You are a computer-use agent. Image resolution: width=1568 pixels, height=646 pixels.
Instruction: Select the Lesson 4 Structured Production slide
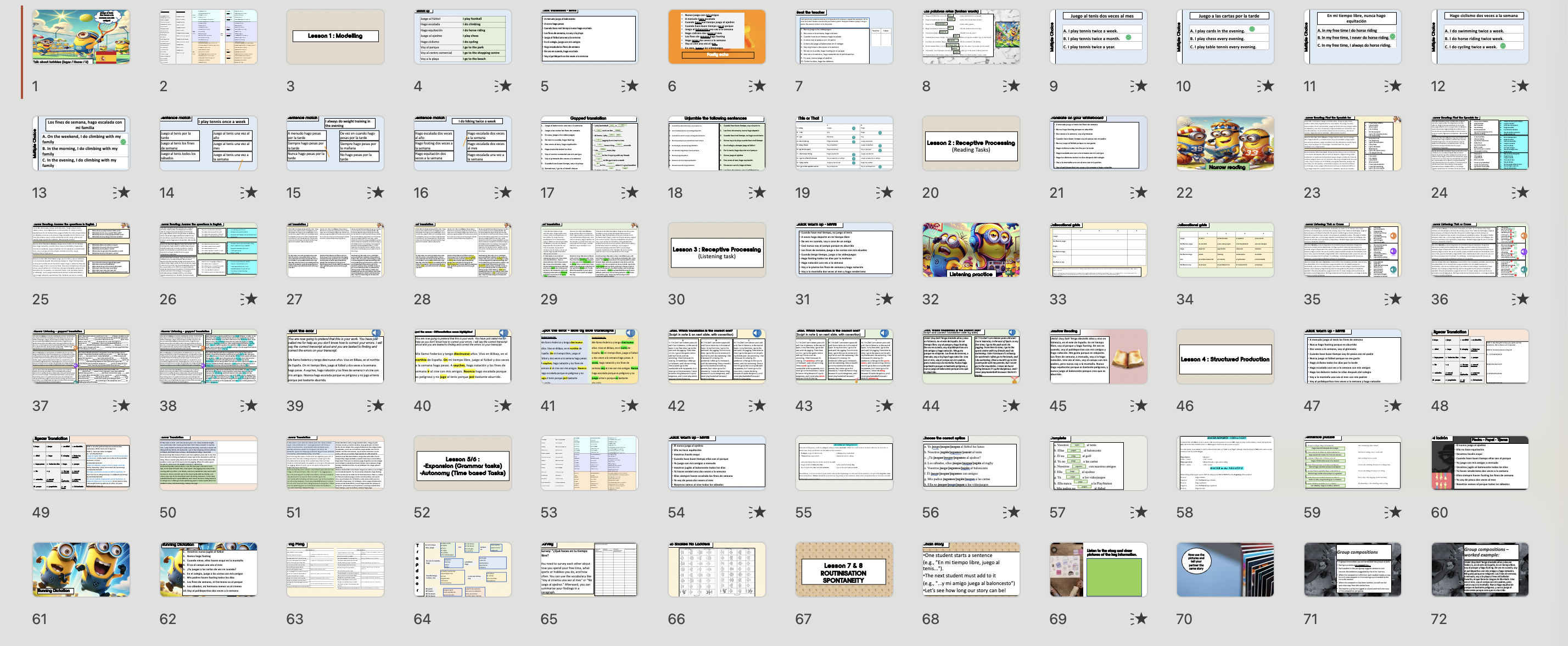click(x=1225, y=356)
